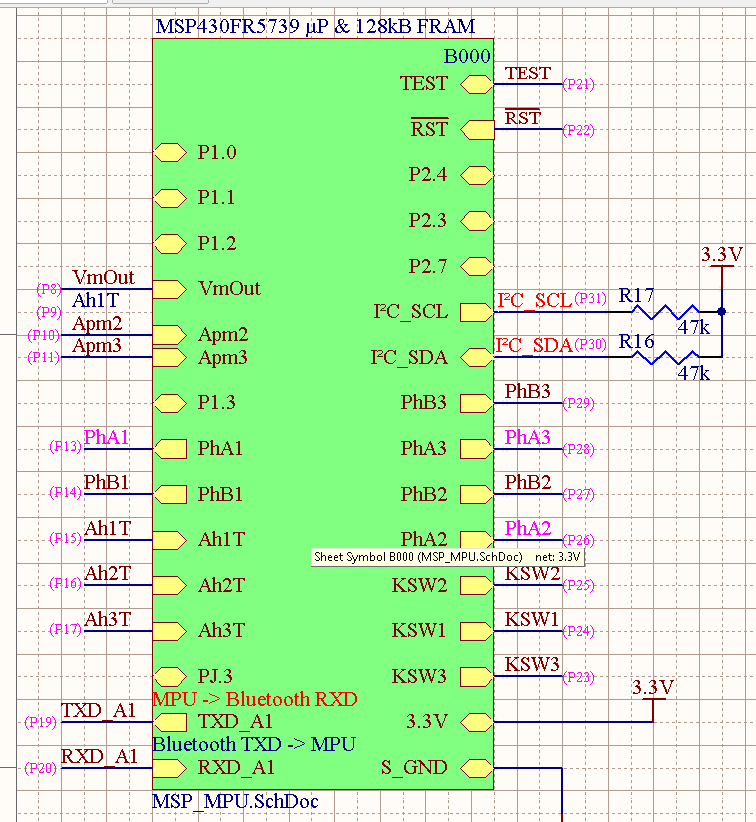
Task: Click the P1.2 sheet entry port symbol
Action: pos(170,244)
